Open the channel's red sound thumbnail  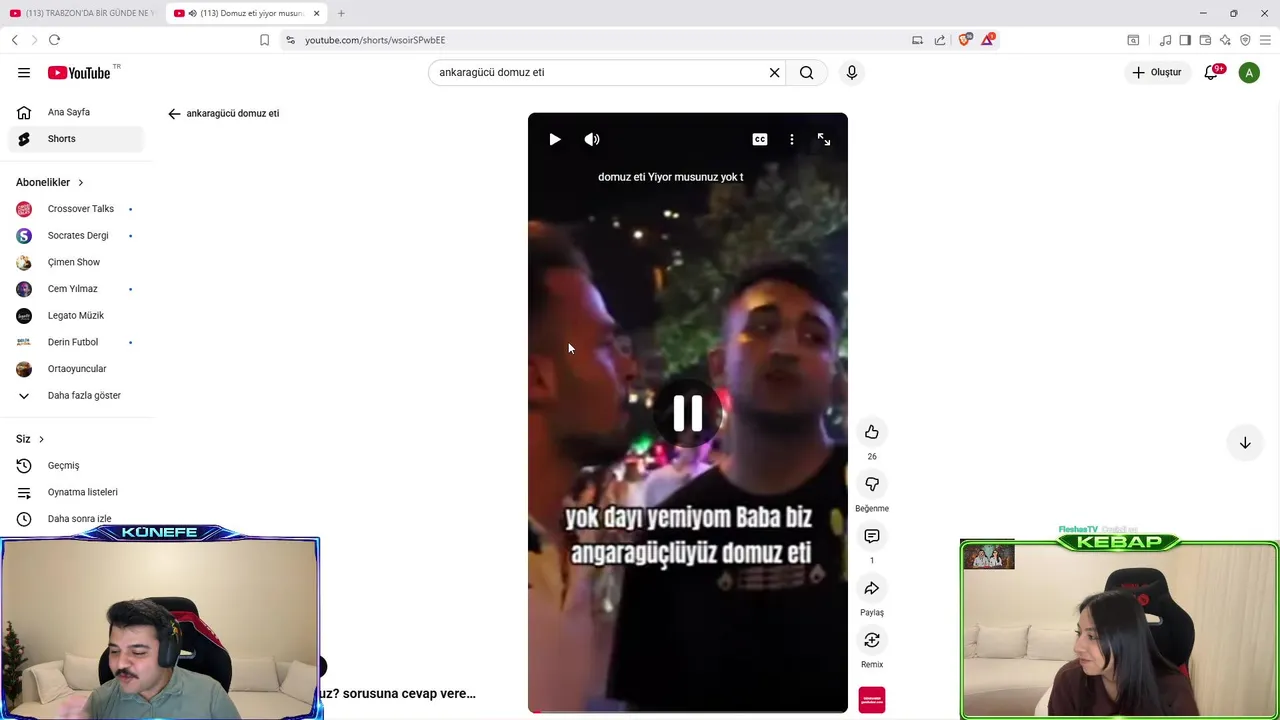[x=872, y=700]
